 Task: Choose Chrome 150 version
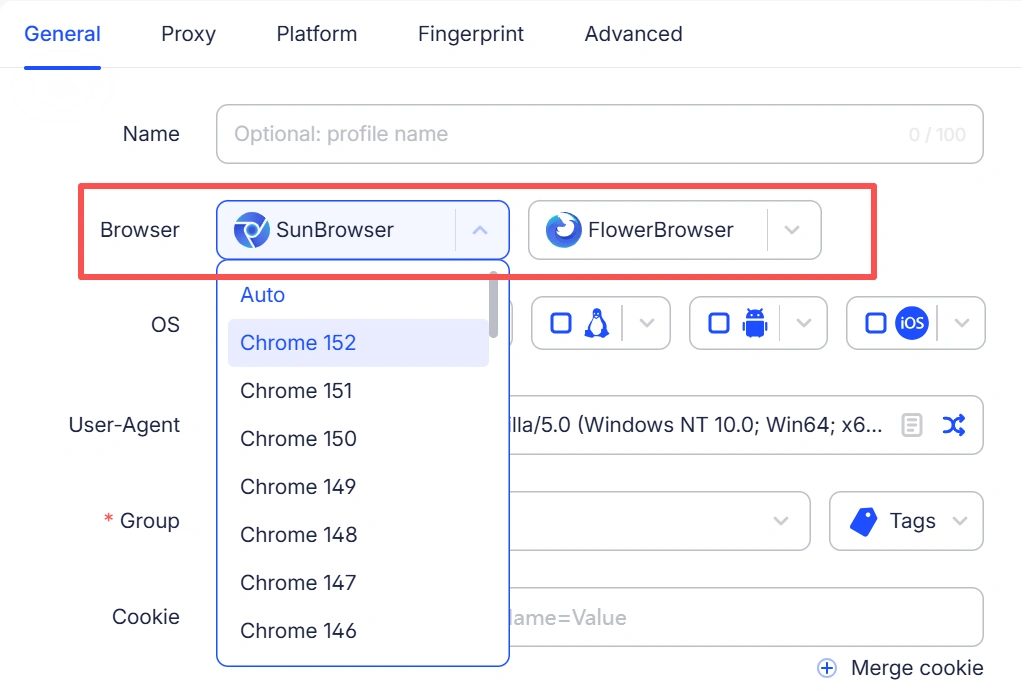click(358, 439)
